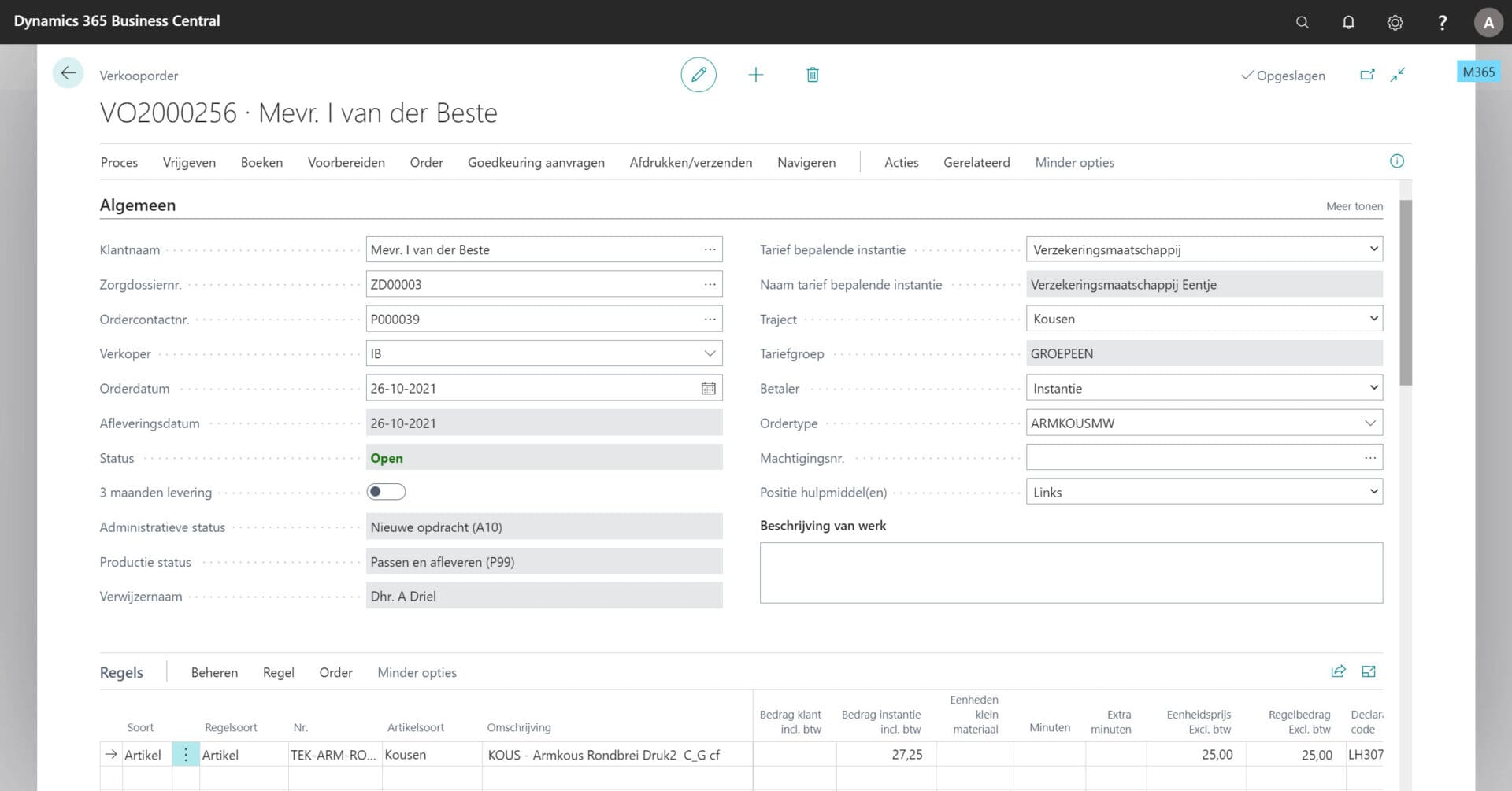Open Betaler dropdown
Screen dimensions: 1512x791
pyautogui.click(x=1373, y=388)
